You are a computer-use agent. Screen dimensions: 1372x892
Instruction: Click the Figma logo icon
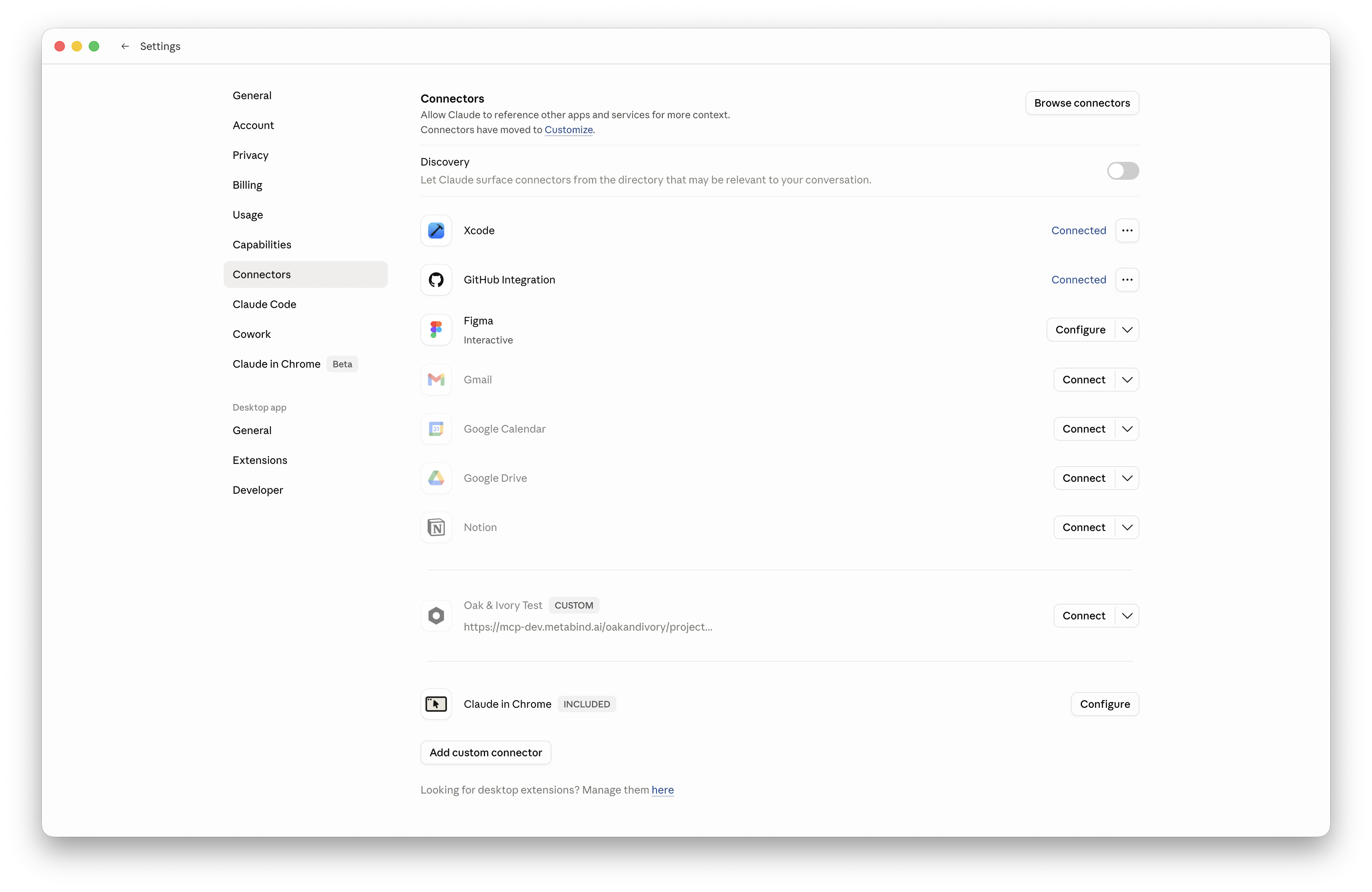pos(436,330)
